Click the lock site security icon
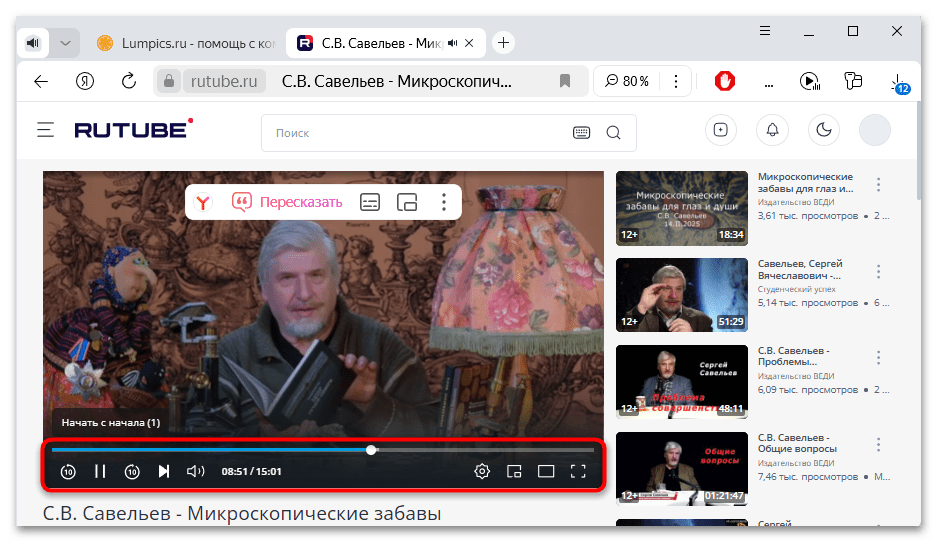This screenshot has height=542, width=937. pyautogui.click(x=169, y=81)
